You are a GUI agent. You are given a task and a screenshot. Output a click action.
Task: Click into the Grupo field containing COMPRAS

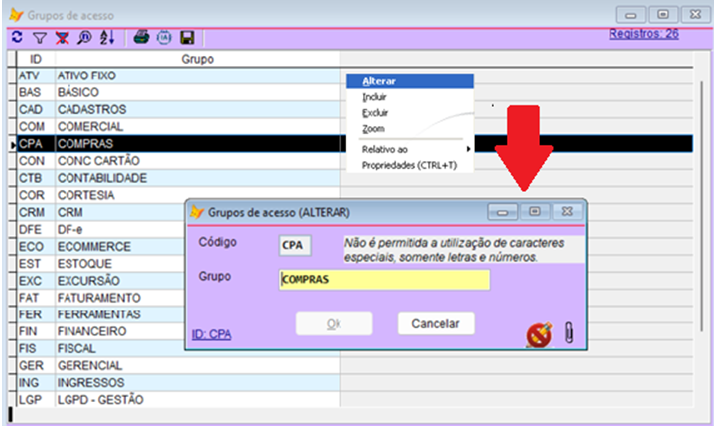point(384,280)
